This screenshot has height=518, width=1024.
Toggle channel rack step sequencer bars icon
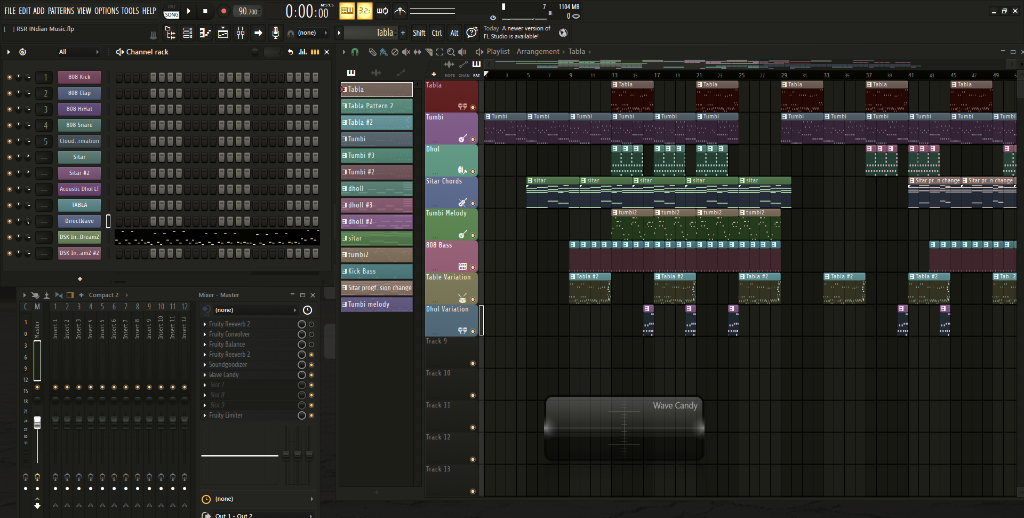315,52
